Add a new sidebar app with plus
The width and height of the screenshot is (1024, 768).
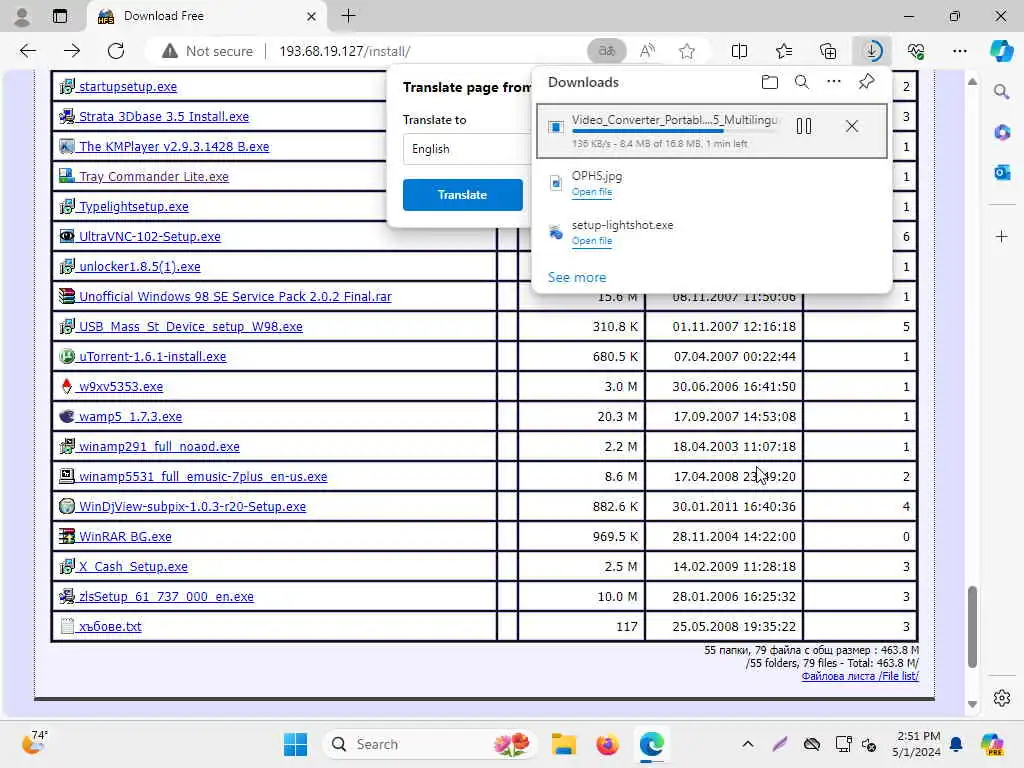1002,236
